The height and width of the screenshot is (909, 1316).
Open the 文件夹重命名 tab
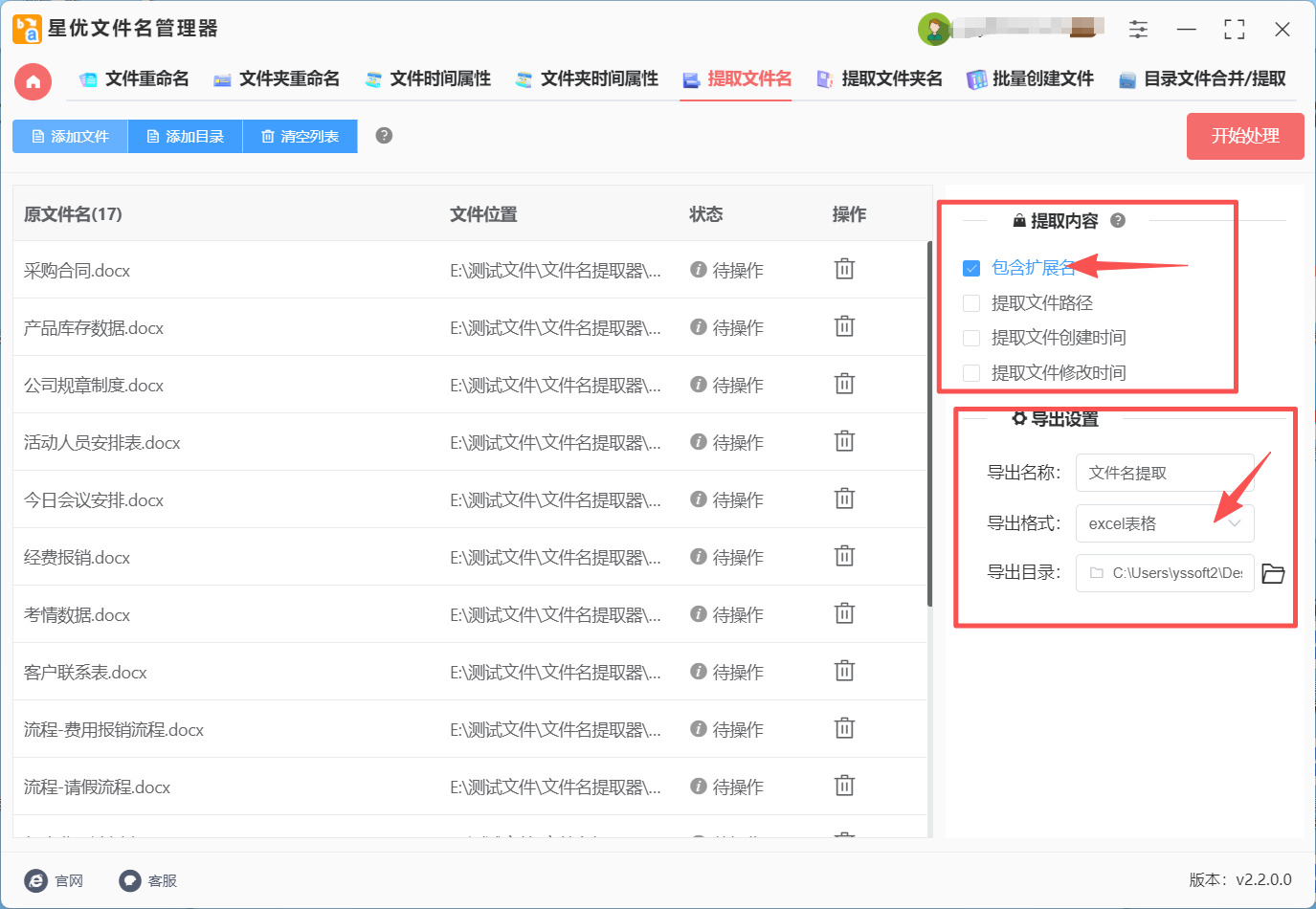(277, 79)
